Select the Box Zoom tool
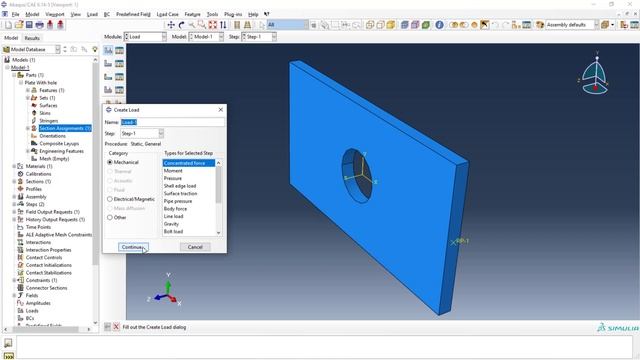This screenshot has height=360, width=640. coord(202,25)
